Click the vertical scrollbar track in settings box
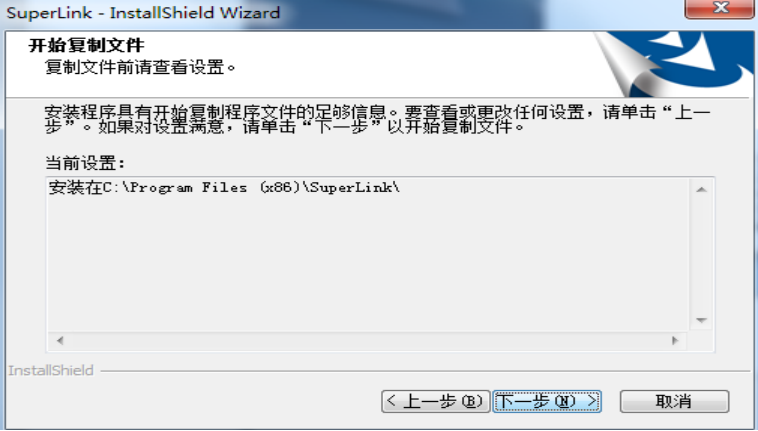The image size is (758, 431). 701,255
